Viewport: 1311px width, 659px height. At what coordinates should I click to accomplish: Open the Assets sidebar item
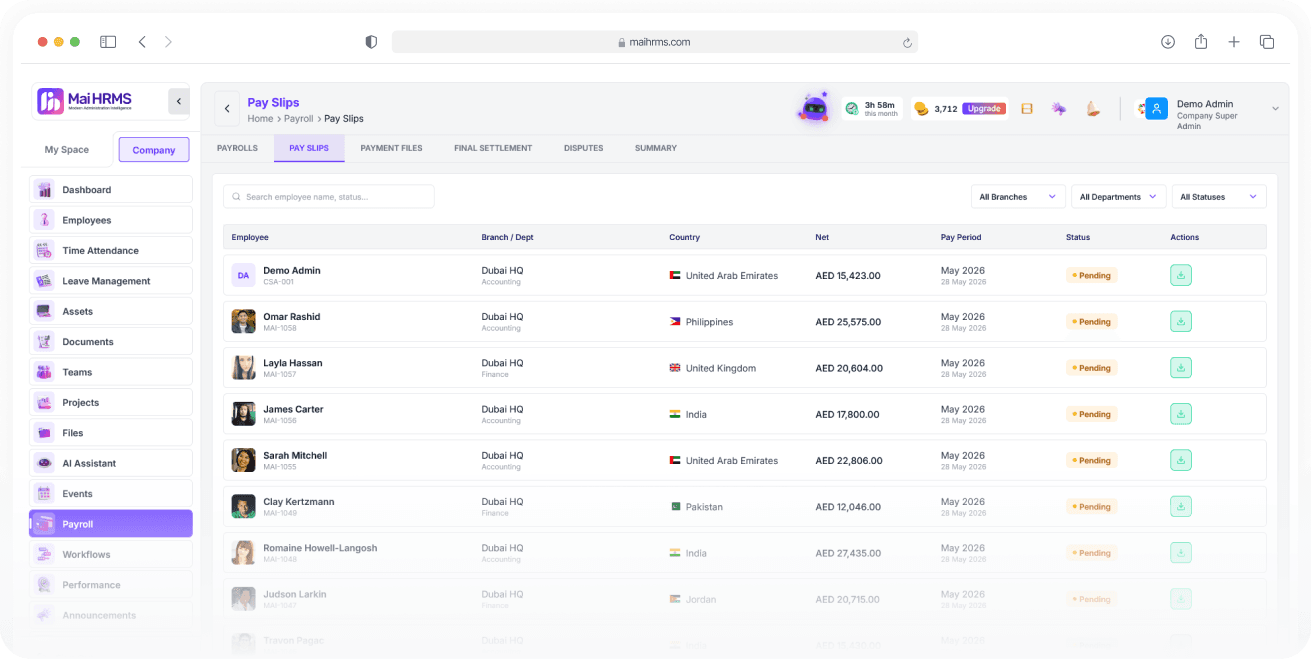(x=111, y=311)
